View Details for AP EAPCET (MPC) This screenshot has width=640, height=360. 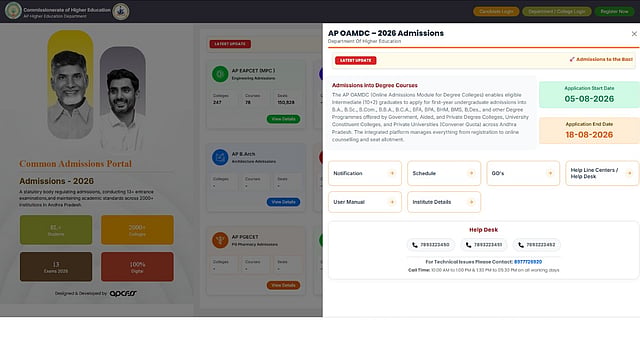coord(283,119)
